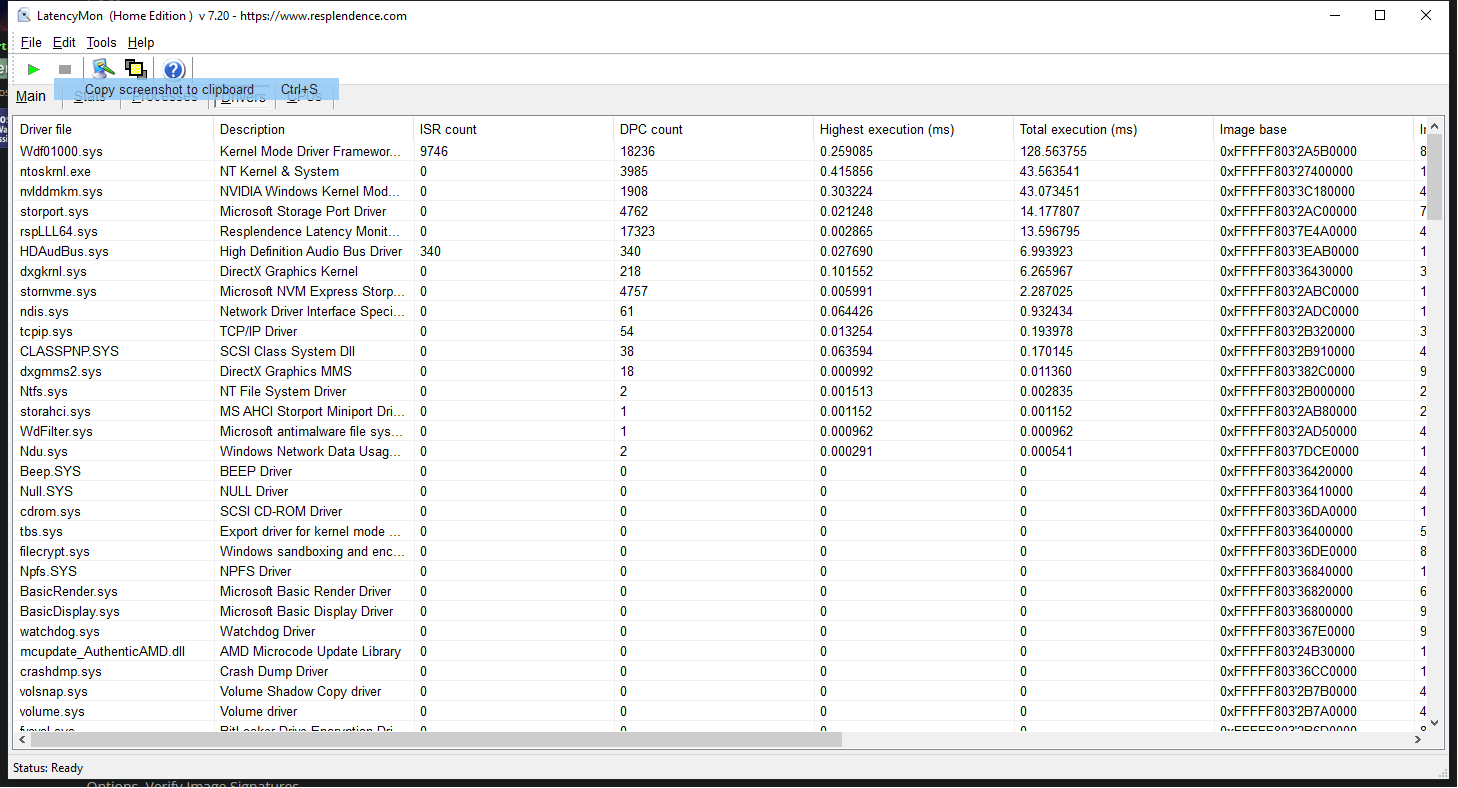Image resolution: width=1458 pixels, height=788 pixels.
Task: Click the highest execution value 0.415856
Action: coord(848,171)
